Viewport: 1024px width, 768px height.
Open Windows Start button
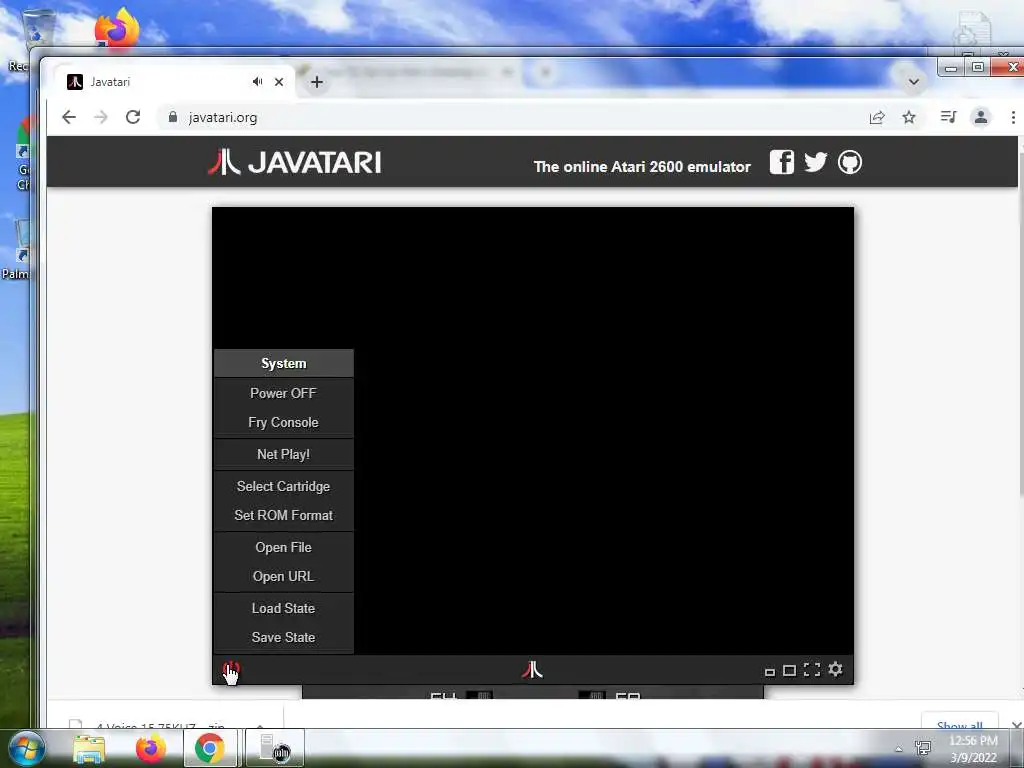coord(27,748)
